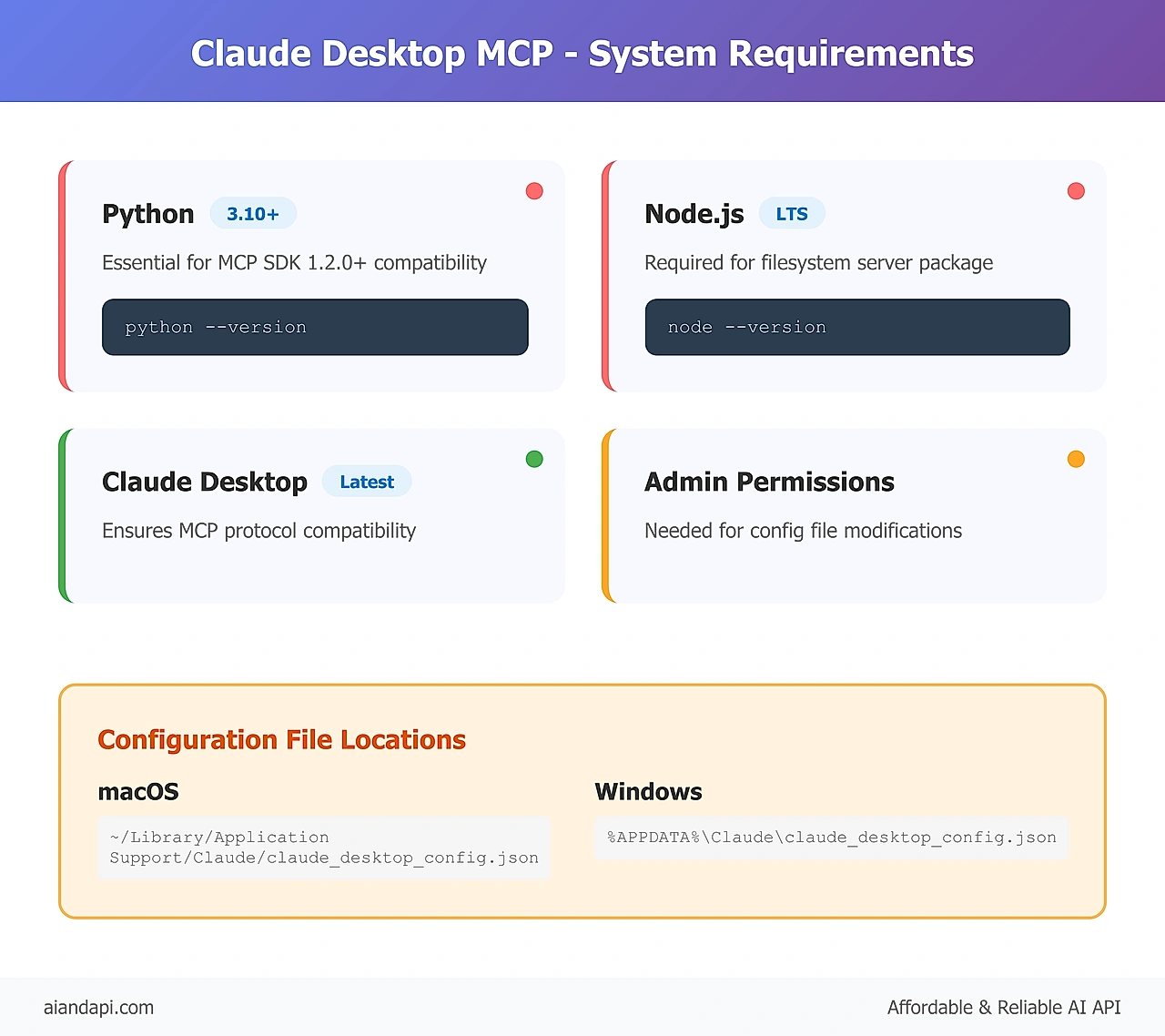This screenshot has height=1036, width=1165.
Task: Click the Python card's red status dot
Action: tap(534, 190)
